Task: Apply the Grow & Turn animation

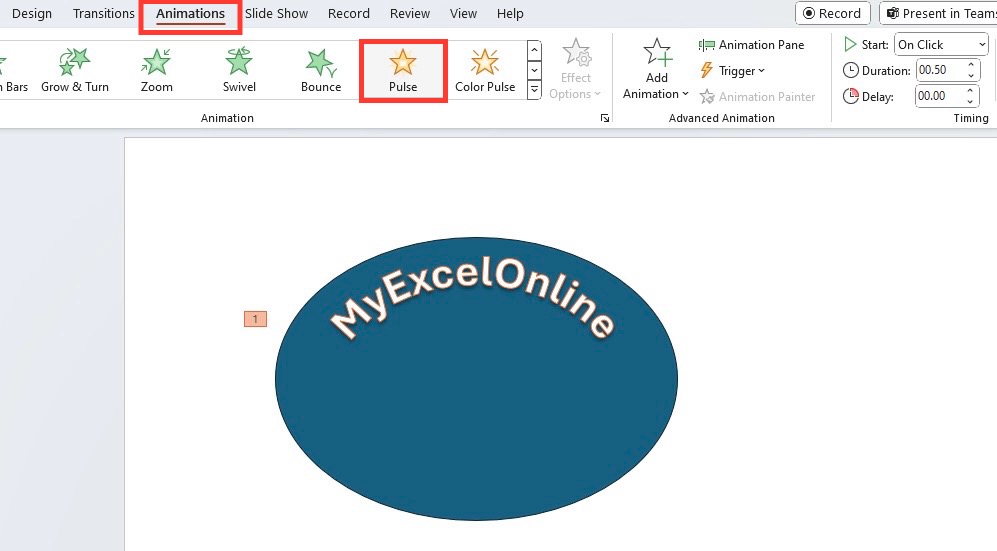Action: (x=75, y=71)
